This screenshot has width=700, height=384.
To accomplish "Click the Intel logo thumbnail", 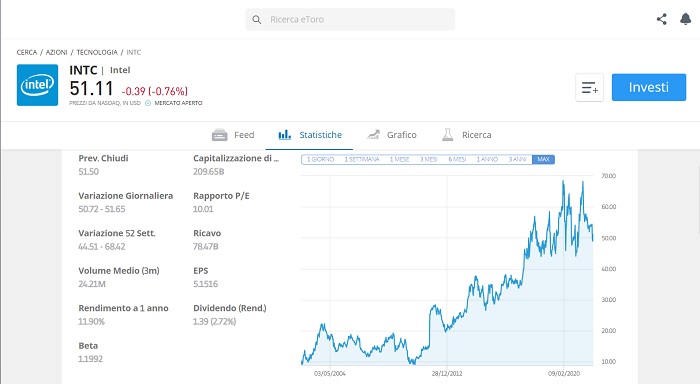I will (x=38, y=85).
